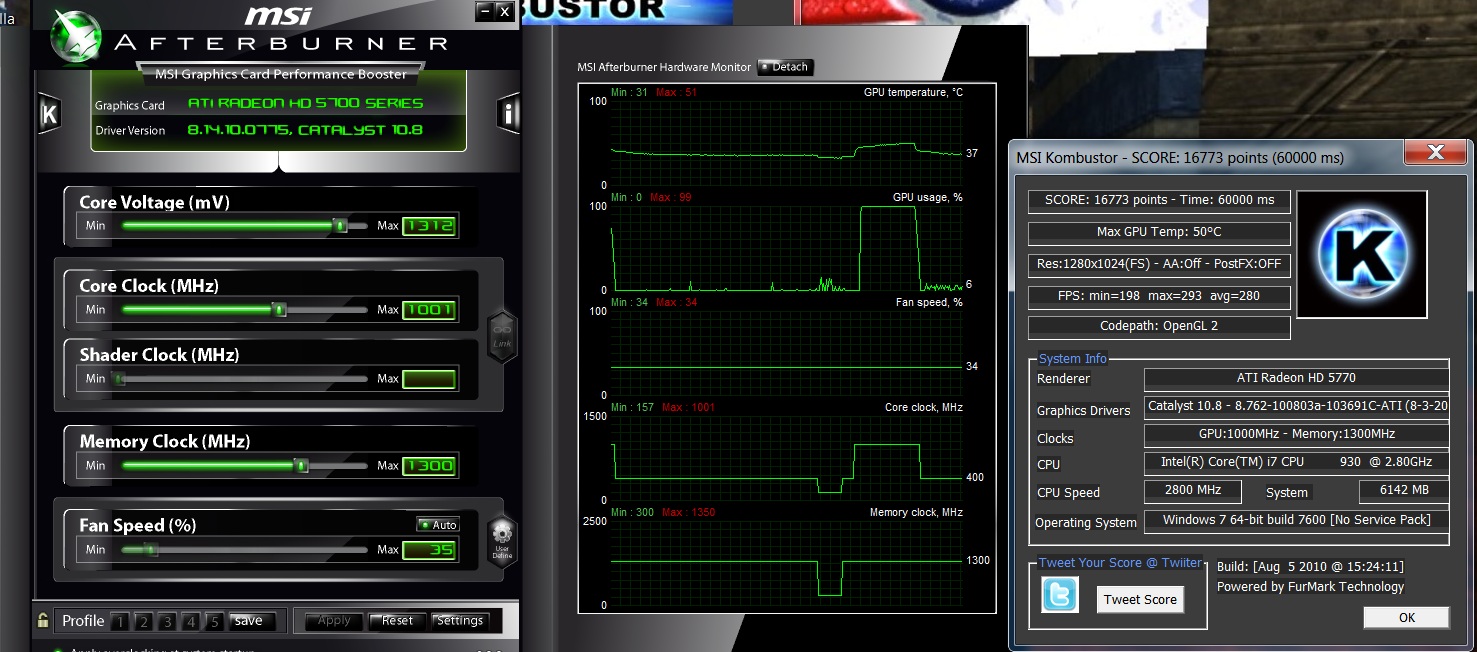Open information via the i side button
Viewport: 1477px width, 652px height.
coord(509,114)
